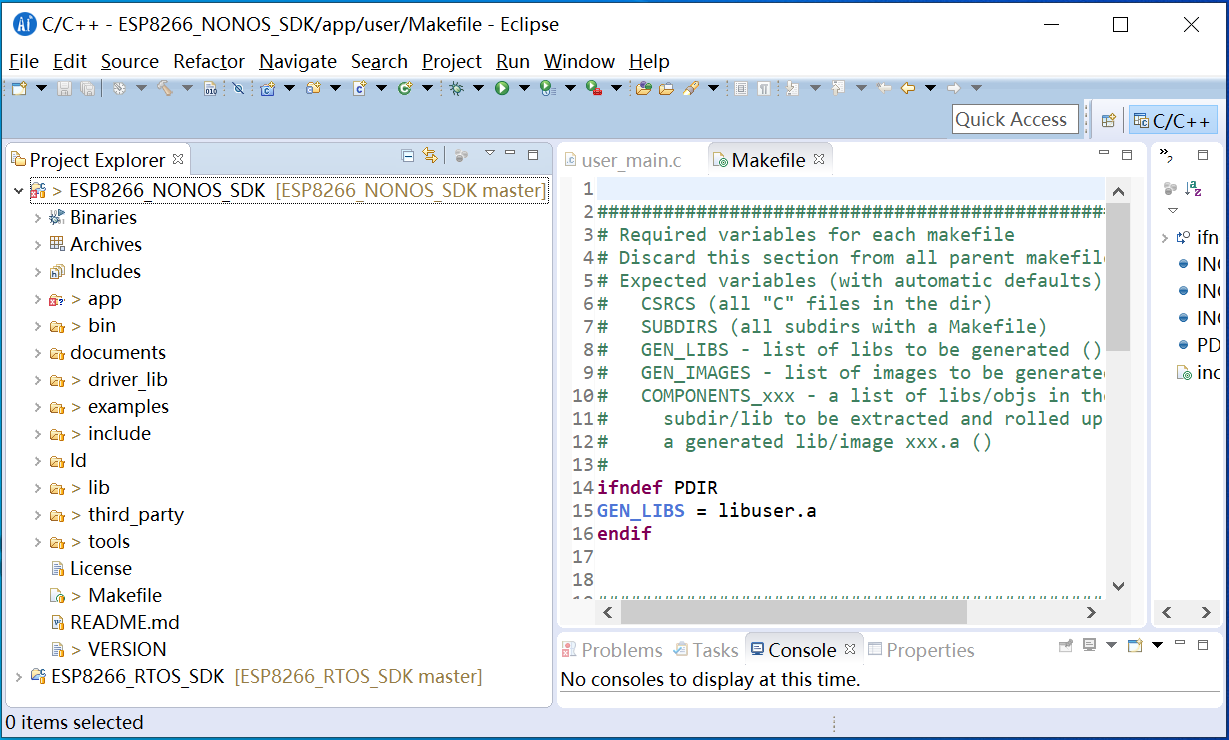The image size is (1229, 740).
Task: Click the New Source Folder icon
Action: pyautogui.click(x=313, y=88)
